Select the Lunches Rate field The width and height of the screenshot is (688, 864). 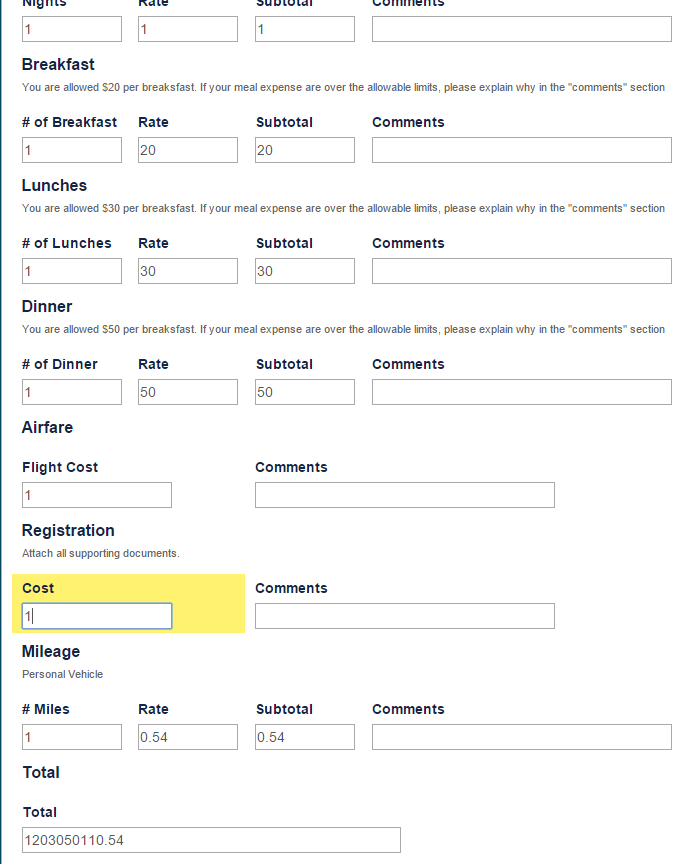(188, 271)
